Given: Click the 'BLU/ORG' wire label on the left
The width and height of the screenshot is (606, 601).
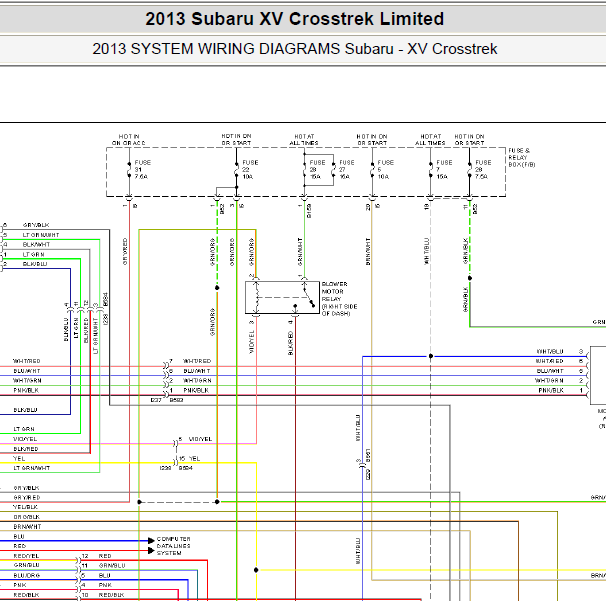Looking at the screenshot, I should pos(27,575).
